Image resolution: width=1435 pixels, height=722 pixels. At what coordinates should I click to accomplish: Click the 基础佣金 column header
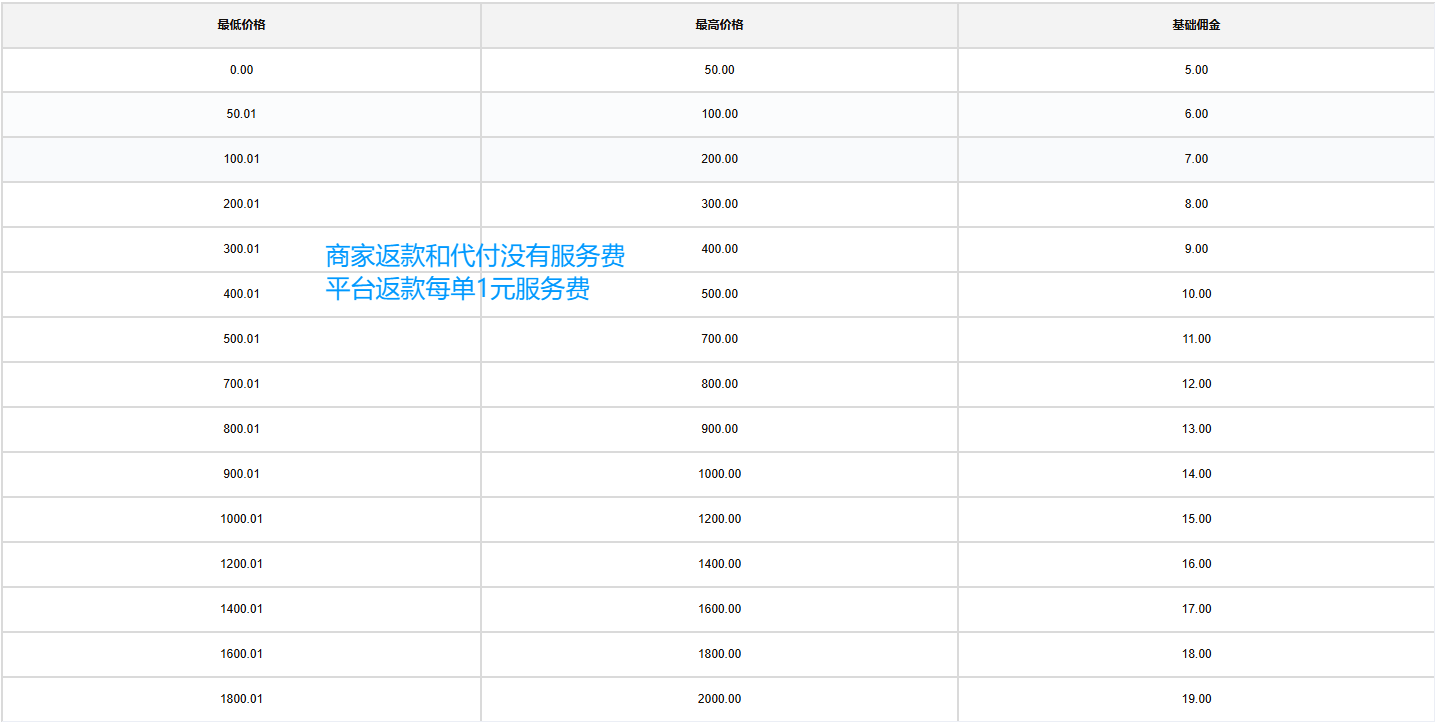[1196, 25]
